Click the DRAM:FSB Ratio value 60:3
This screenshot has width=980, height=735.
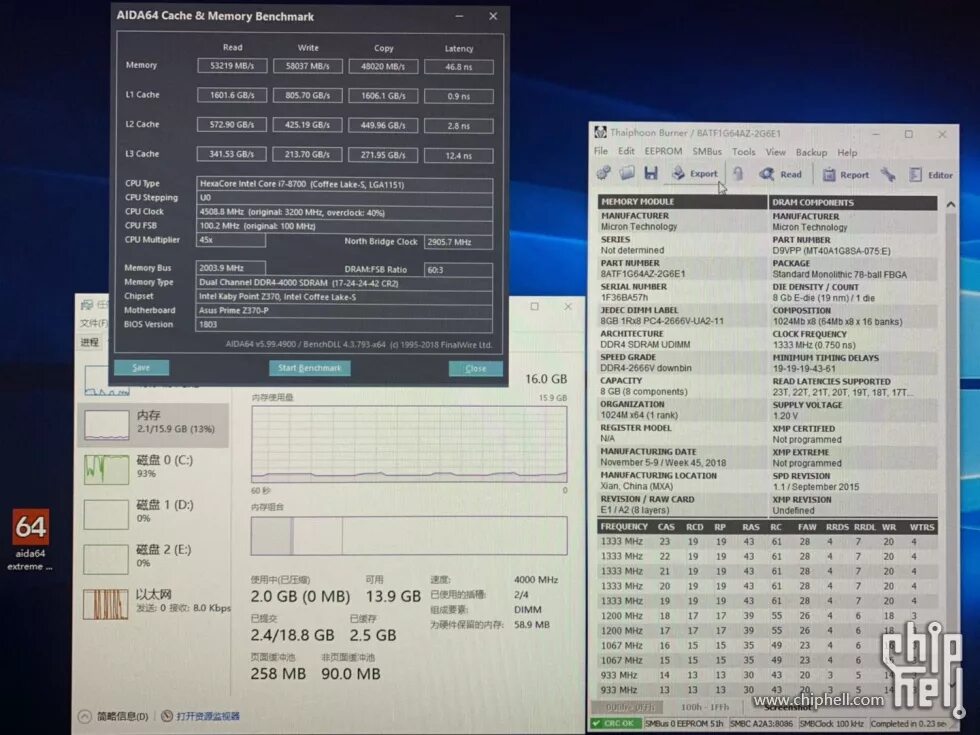click(459, 270)
